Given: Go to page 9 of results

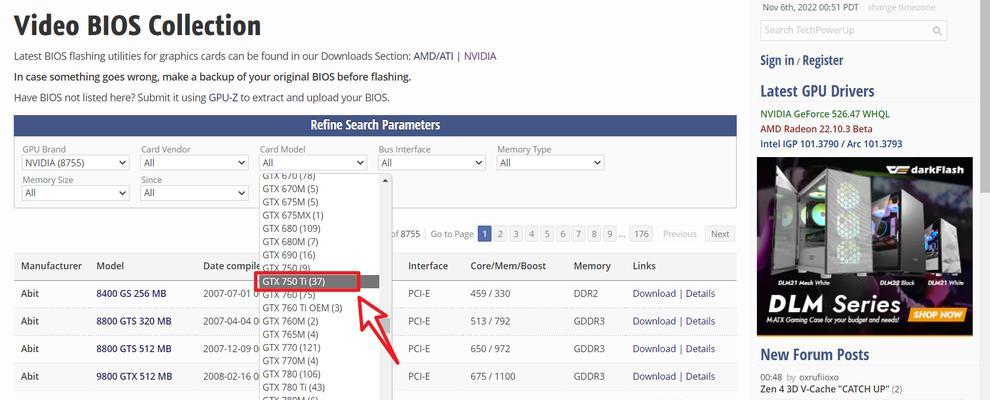Looking at the screenshot, I should 609,234.
